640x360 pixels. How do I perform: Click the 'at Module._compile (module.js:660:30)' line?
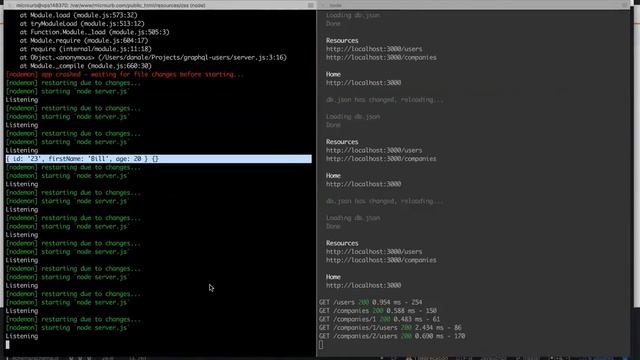pyautogui.click(x=85, y=66)
